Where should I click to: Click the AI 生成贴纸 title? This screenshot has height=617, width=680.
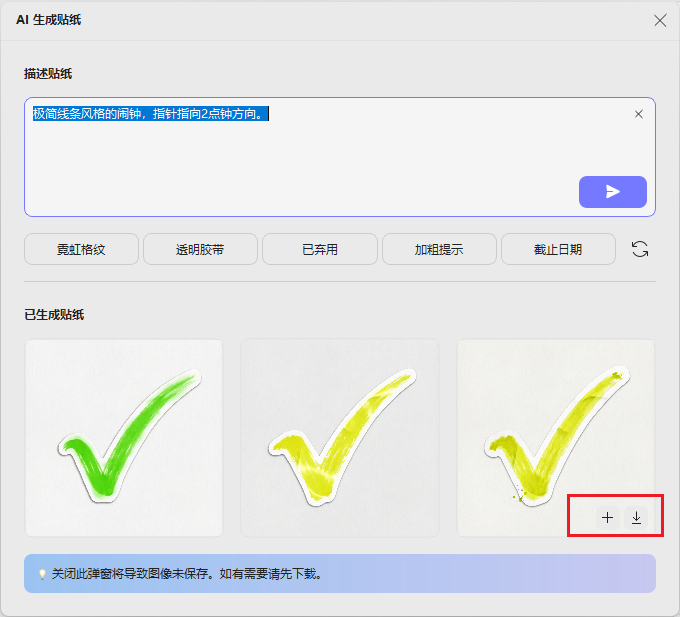(49, 20)
